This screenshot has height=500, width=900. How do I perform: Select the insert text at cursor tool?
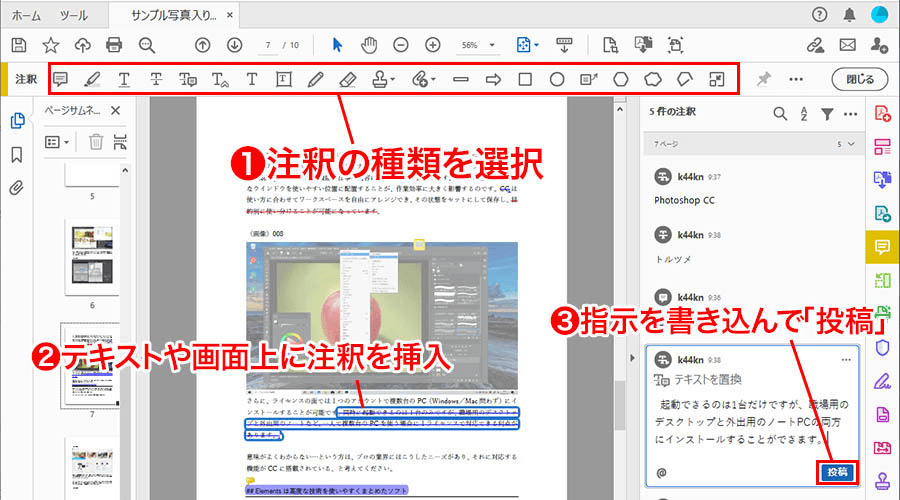(x=220, y=79)
